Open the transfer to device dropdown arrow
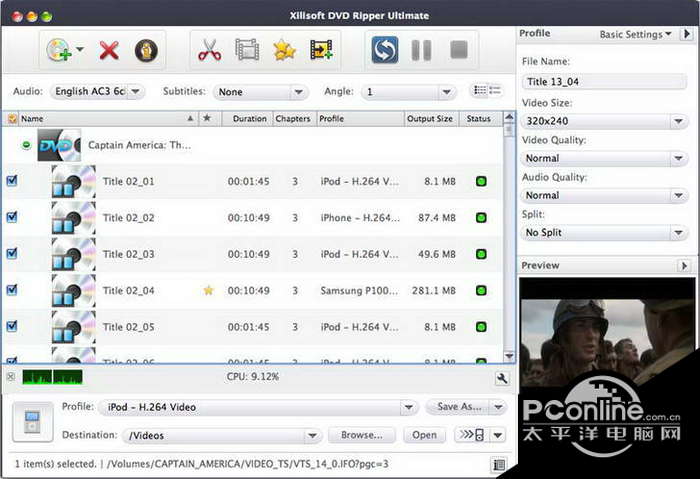 point(498,434)
